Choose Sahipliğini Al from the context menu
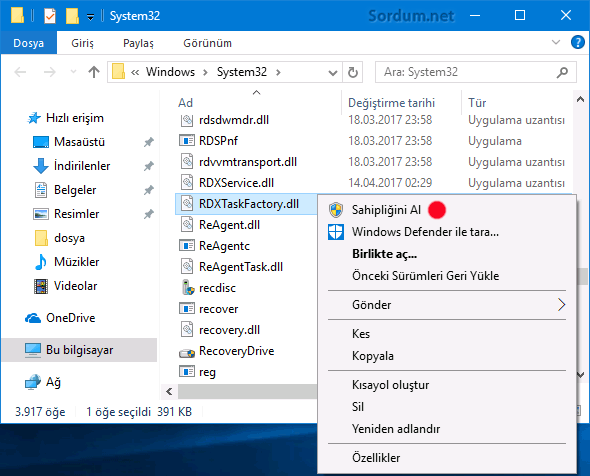Viewport: 590px width, 476px height. click(x=386, y=210)
